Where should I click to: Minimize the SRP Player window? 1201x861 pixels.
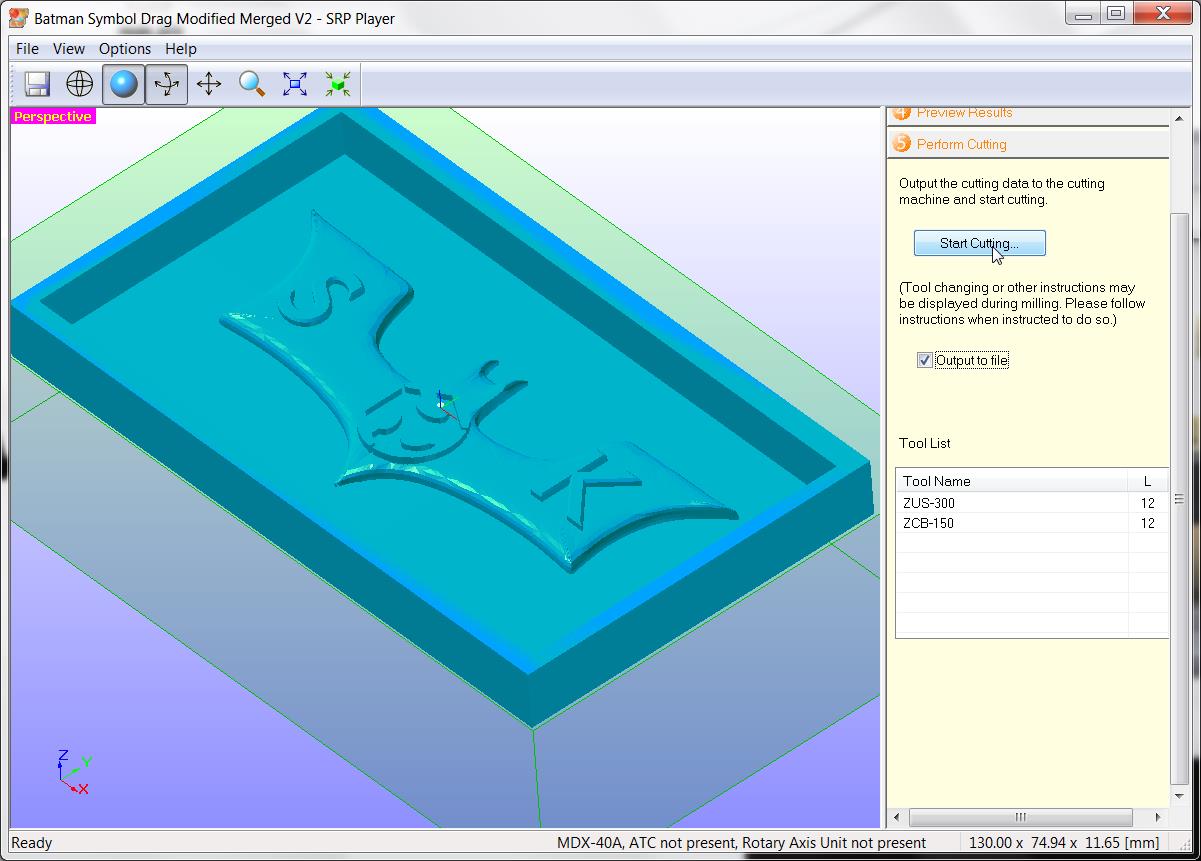(1083, 13)
